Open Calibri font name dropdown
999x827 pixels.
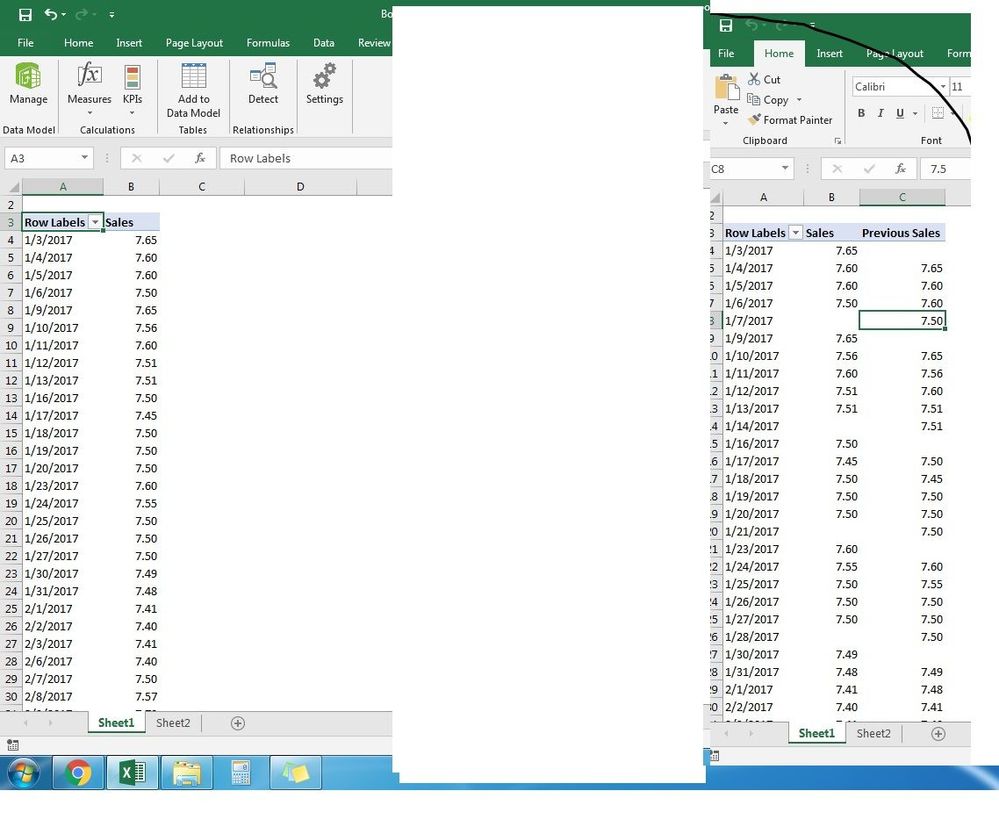(x=942, y=87)
